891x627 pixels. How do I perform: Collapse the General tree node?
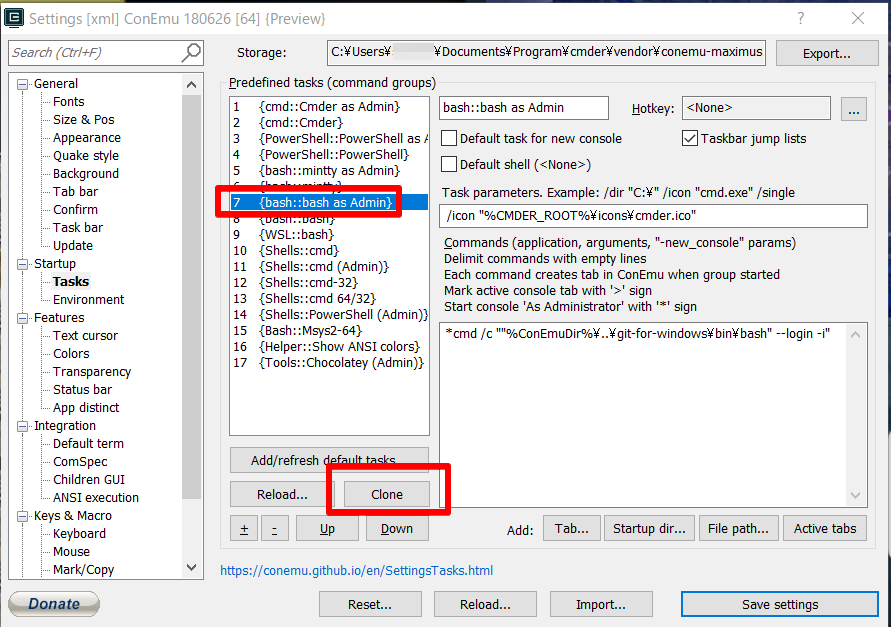pyautogui.click(x=22, y=84)
